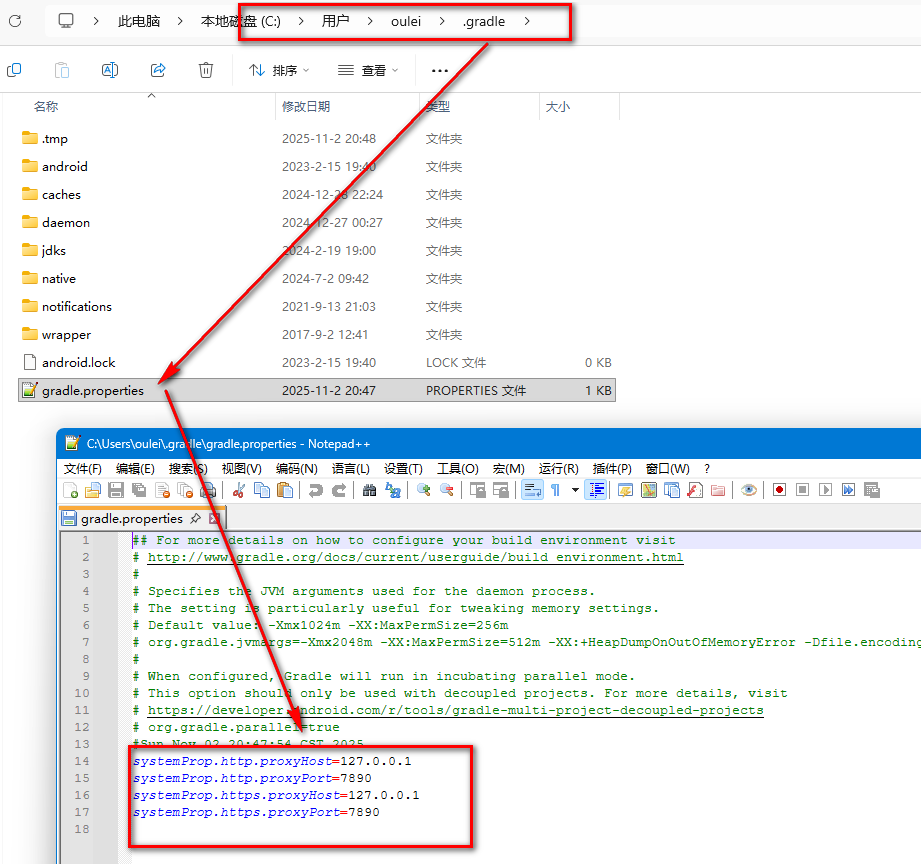
Task: Click the oulei breadcrumb in address bar
Action: [x=408, y=21]
